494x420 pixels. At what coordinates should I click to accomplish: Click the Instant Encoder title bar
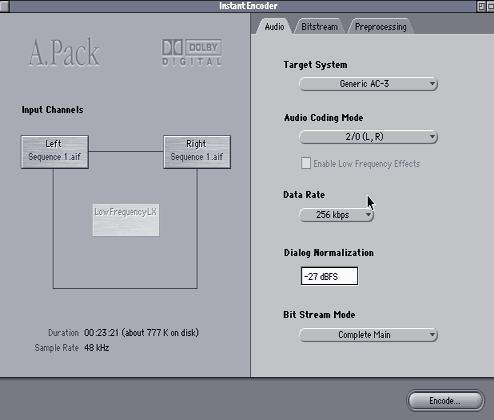[x=248, y=6]
